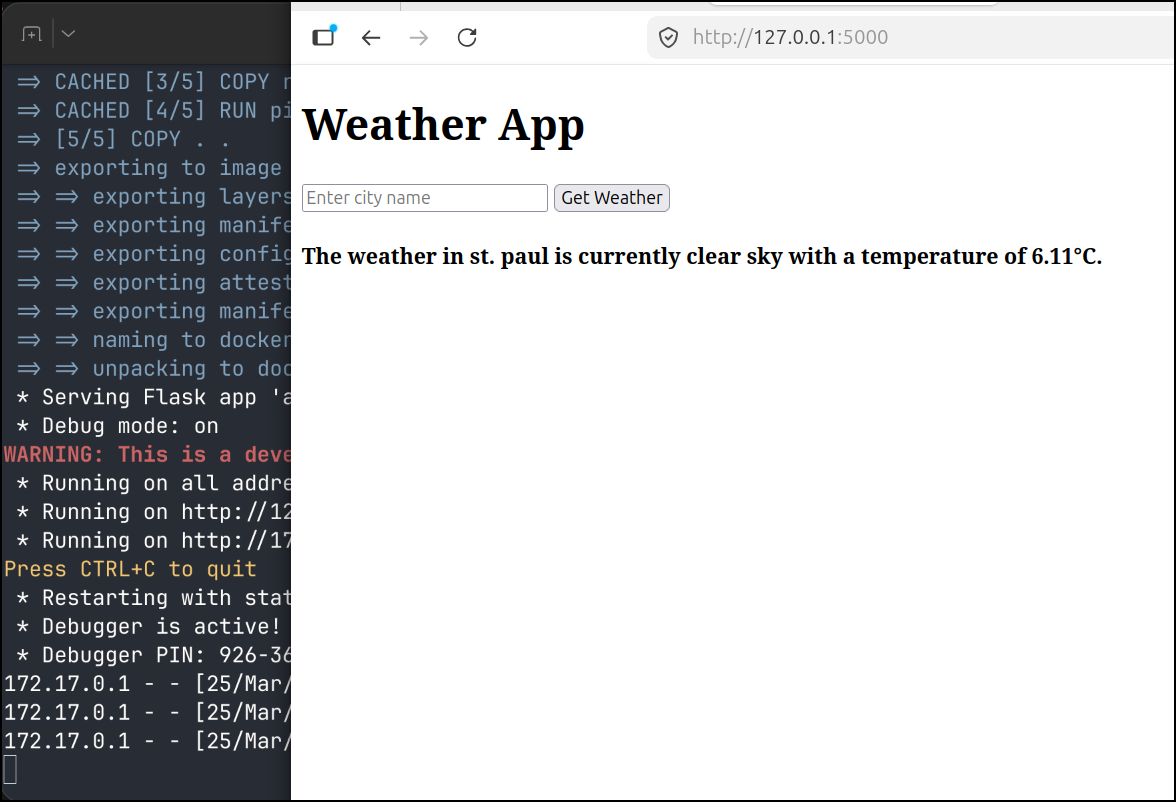Screen dimensions: 1176x802
Task: Go back with the browser back arrow
Action: [371, 38]
